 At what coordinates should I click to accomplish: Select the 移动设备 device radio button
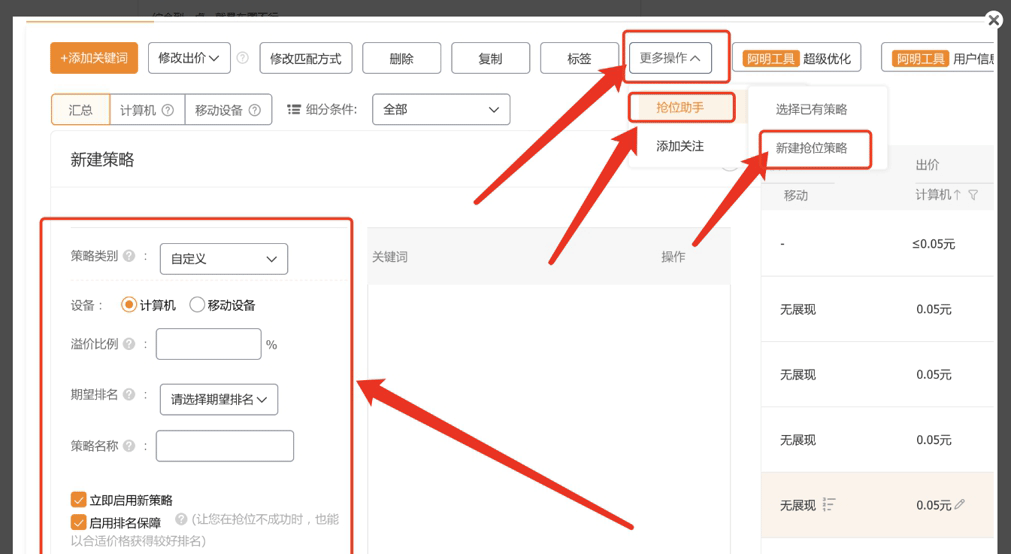tap(197, 305)
